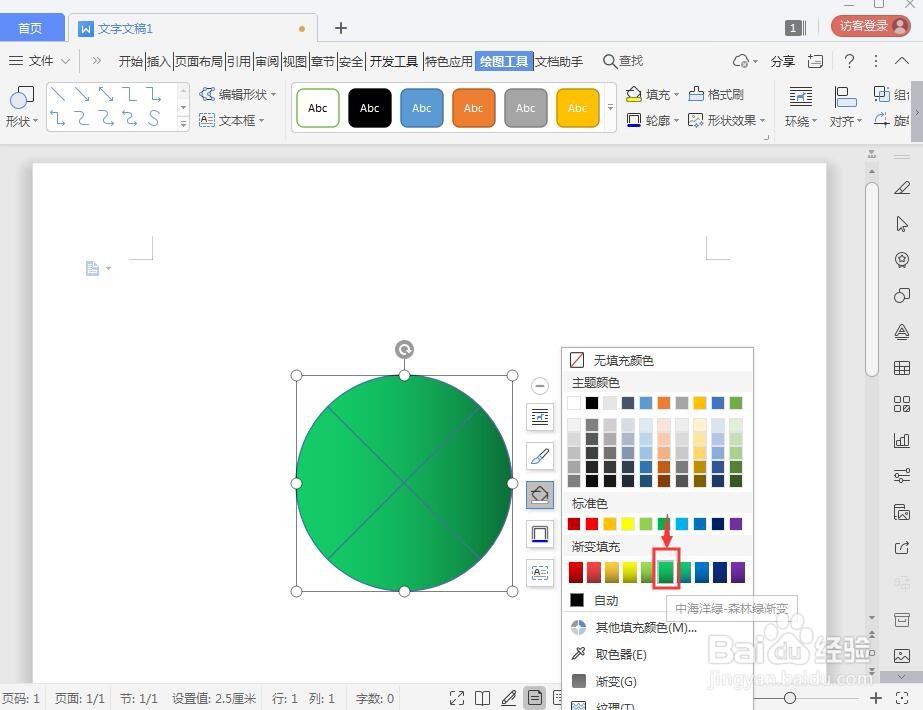Viewport: 923px width, 710px height.
Task: Open the table icon in right sidebar
Action: point(901,368)
